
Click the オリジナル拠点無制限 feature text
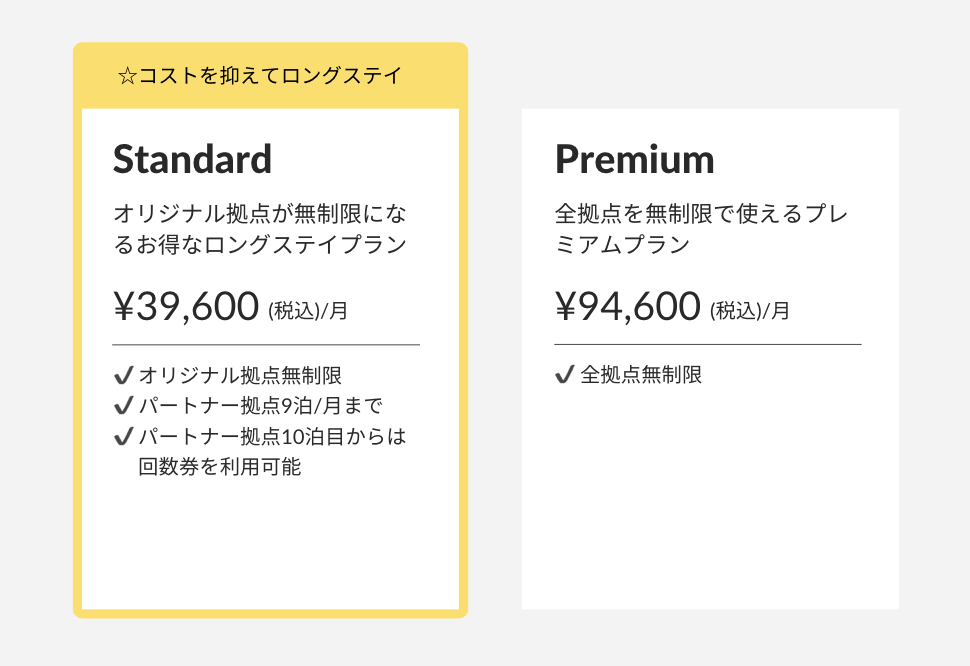click(240, 376)
